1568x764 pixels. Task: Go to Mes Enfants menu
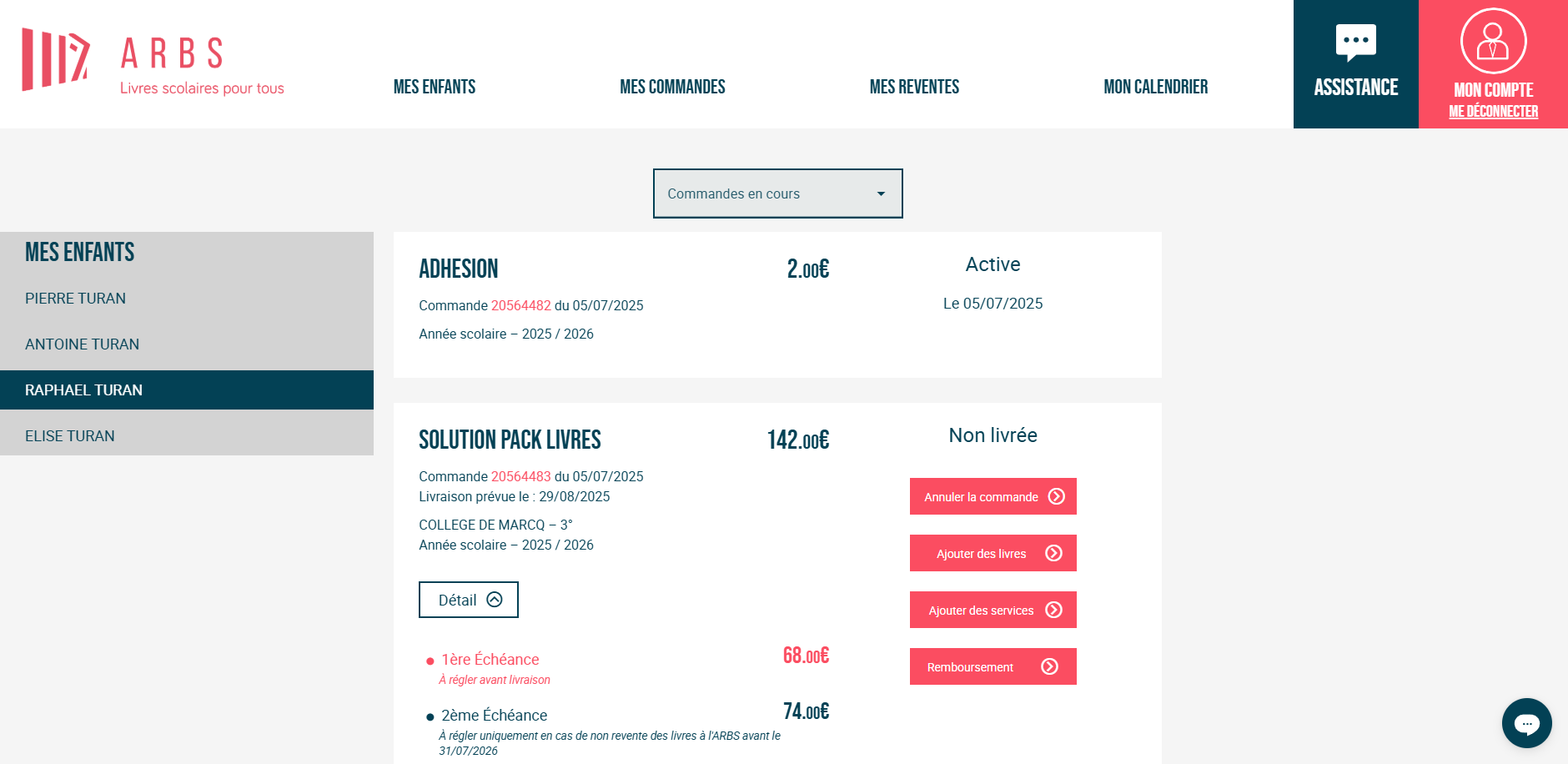tap(435, 87)
